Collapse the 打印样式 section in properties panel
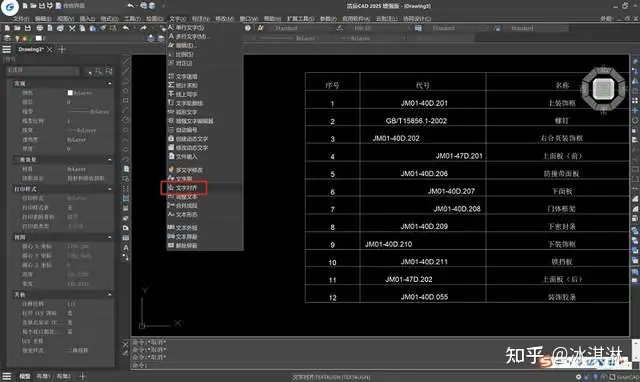The width and height of the screenshot is (640, 382). [109, 189]
